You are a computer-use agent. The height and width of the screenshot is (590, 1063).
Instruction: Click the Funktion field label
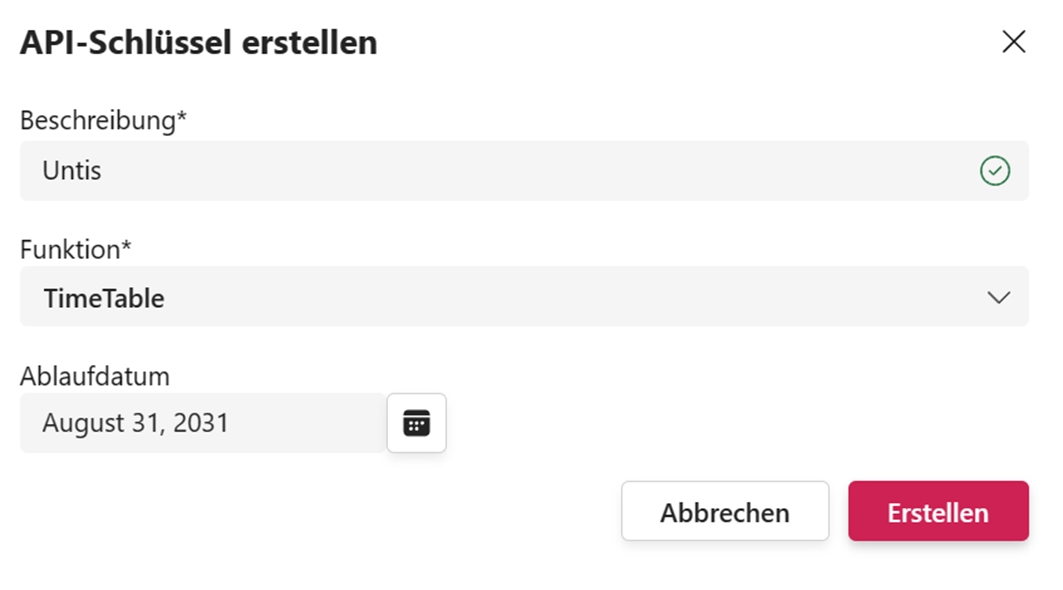click(x=70, y=249)
